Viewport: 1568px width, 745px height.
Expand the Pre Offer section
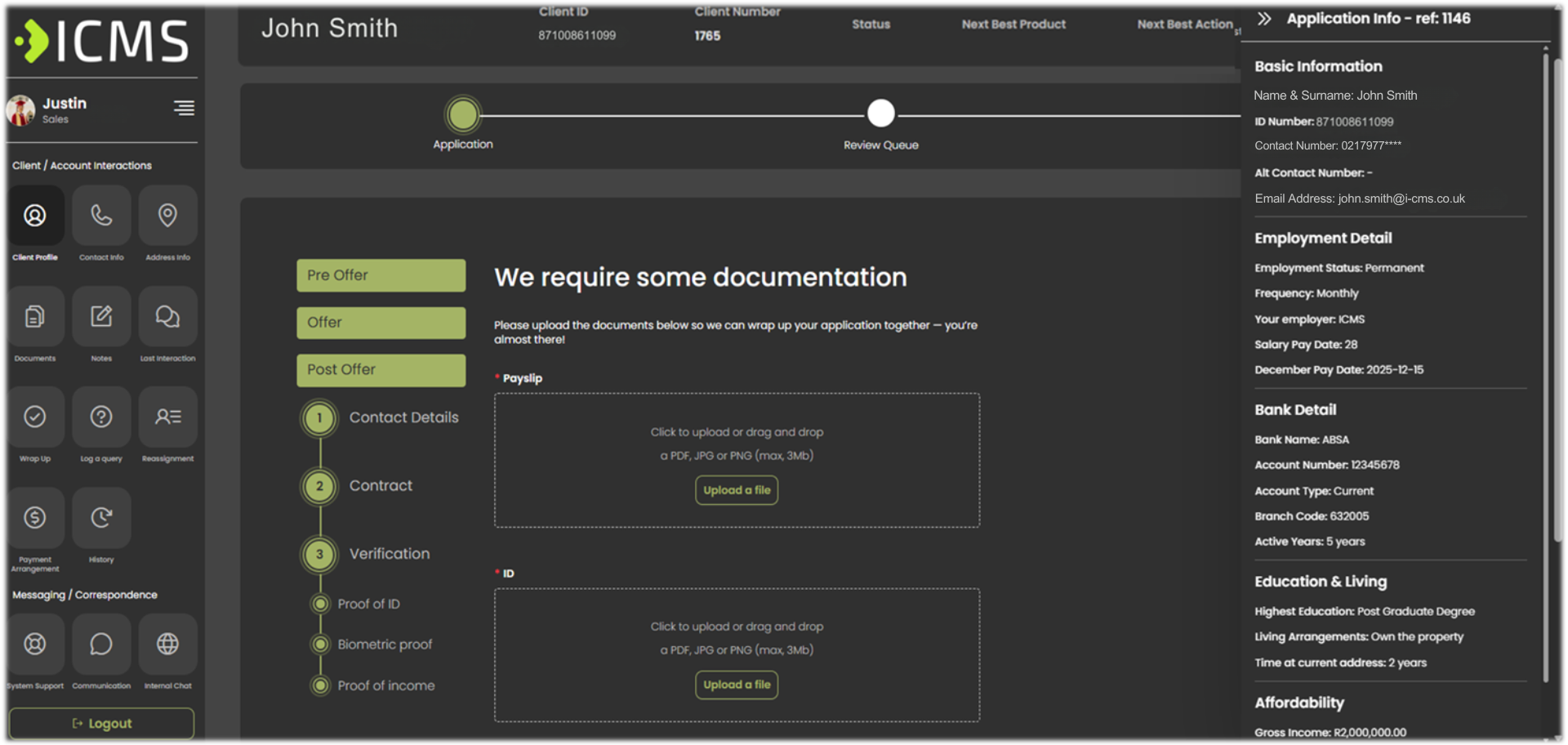pyautogui.click(x=381, y=275)
